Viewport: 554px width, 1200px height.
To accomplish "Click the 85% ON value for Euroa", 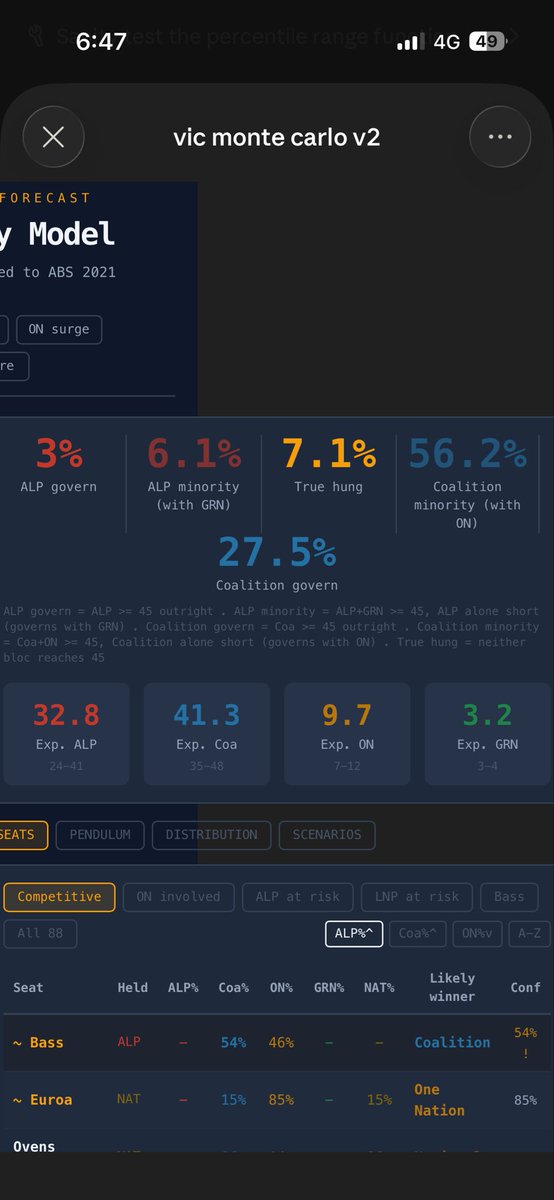I will 281,1100.
